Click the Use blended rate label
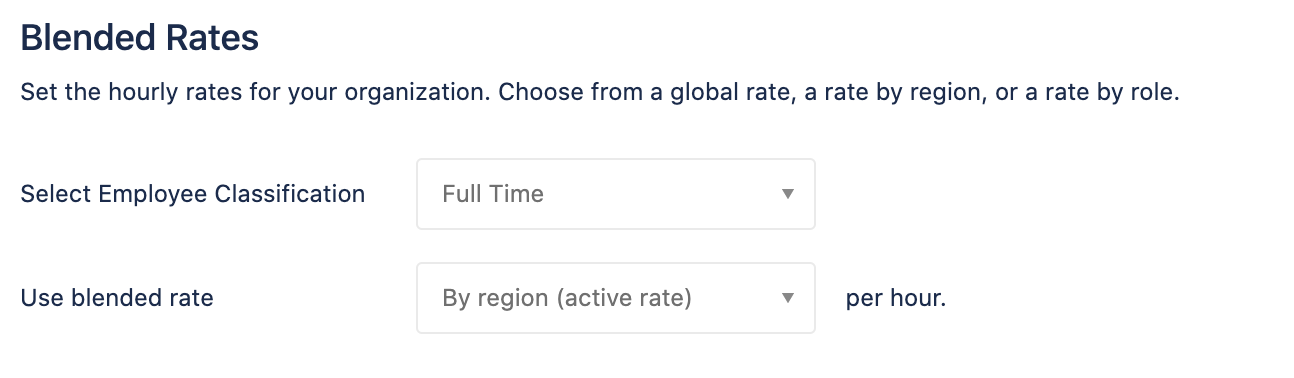Image resolution: width=1294 pixels, height=378 pixels. (x=117, y=298)
